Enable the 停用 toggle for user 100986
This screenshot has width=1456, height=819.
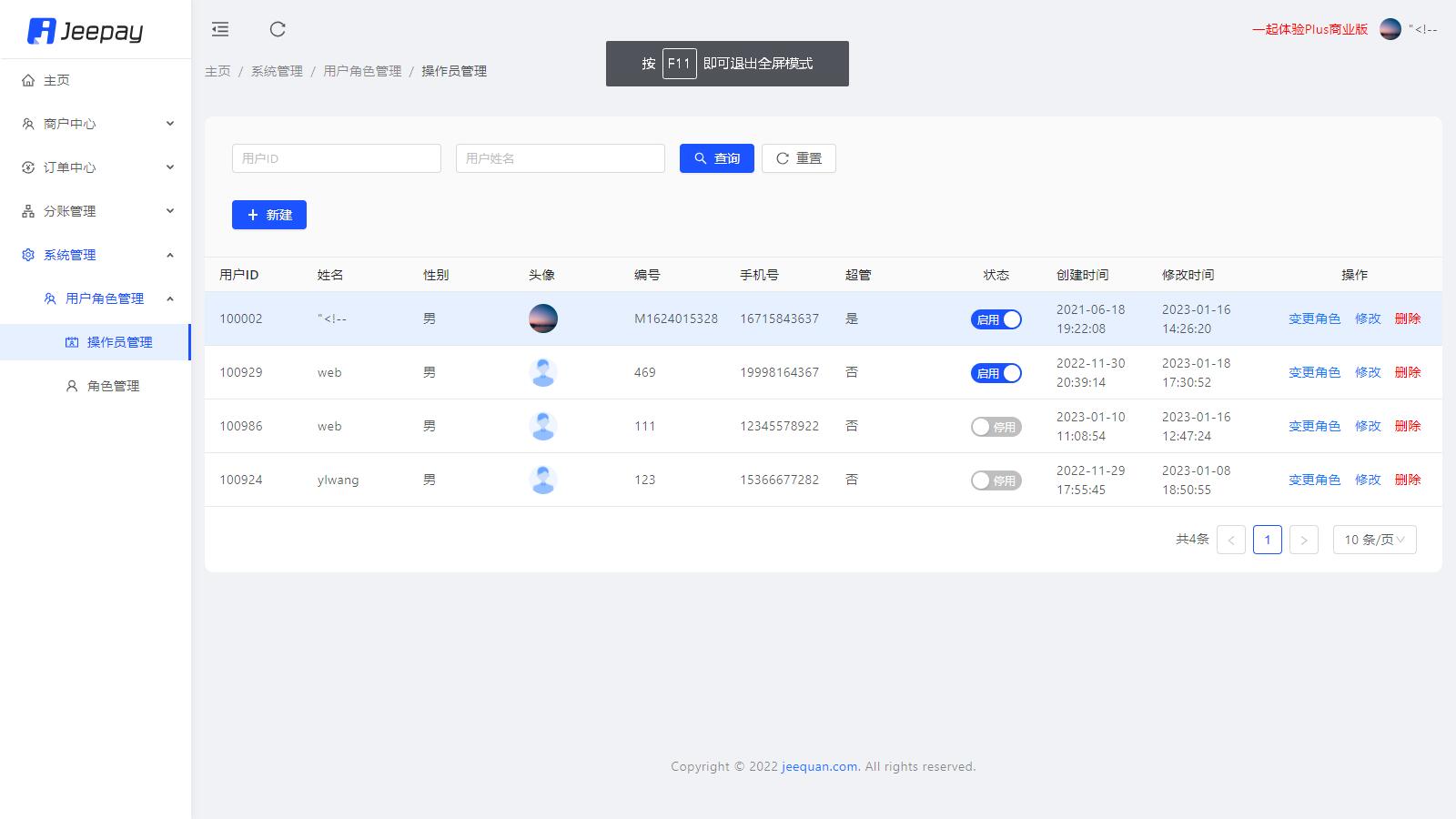[996, 426]
